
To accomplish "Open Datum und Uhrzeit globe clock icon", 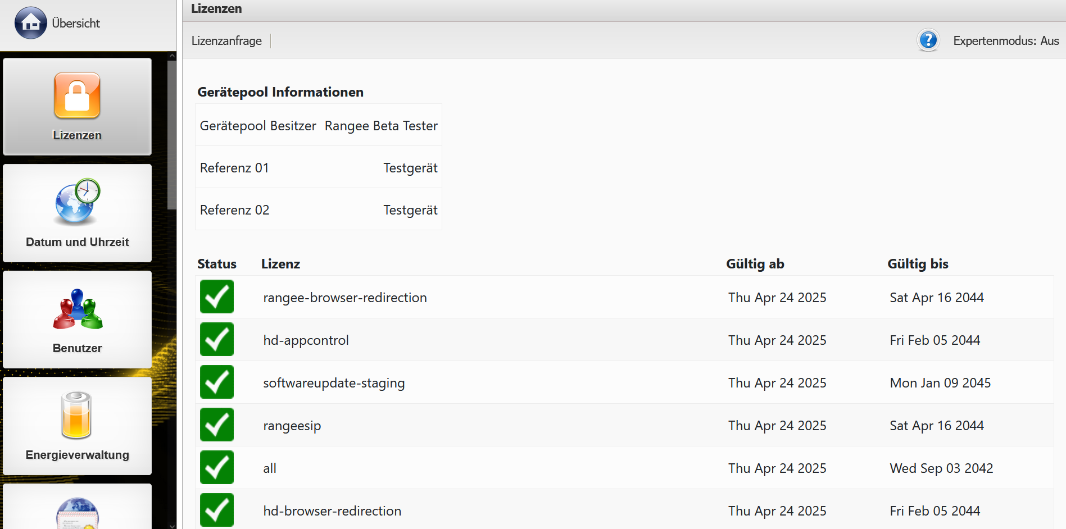I will pos(77,203).
